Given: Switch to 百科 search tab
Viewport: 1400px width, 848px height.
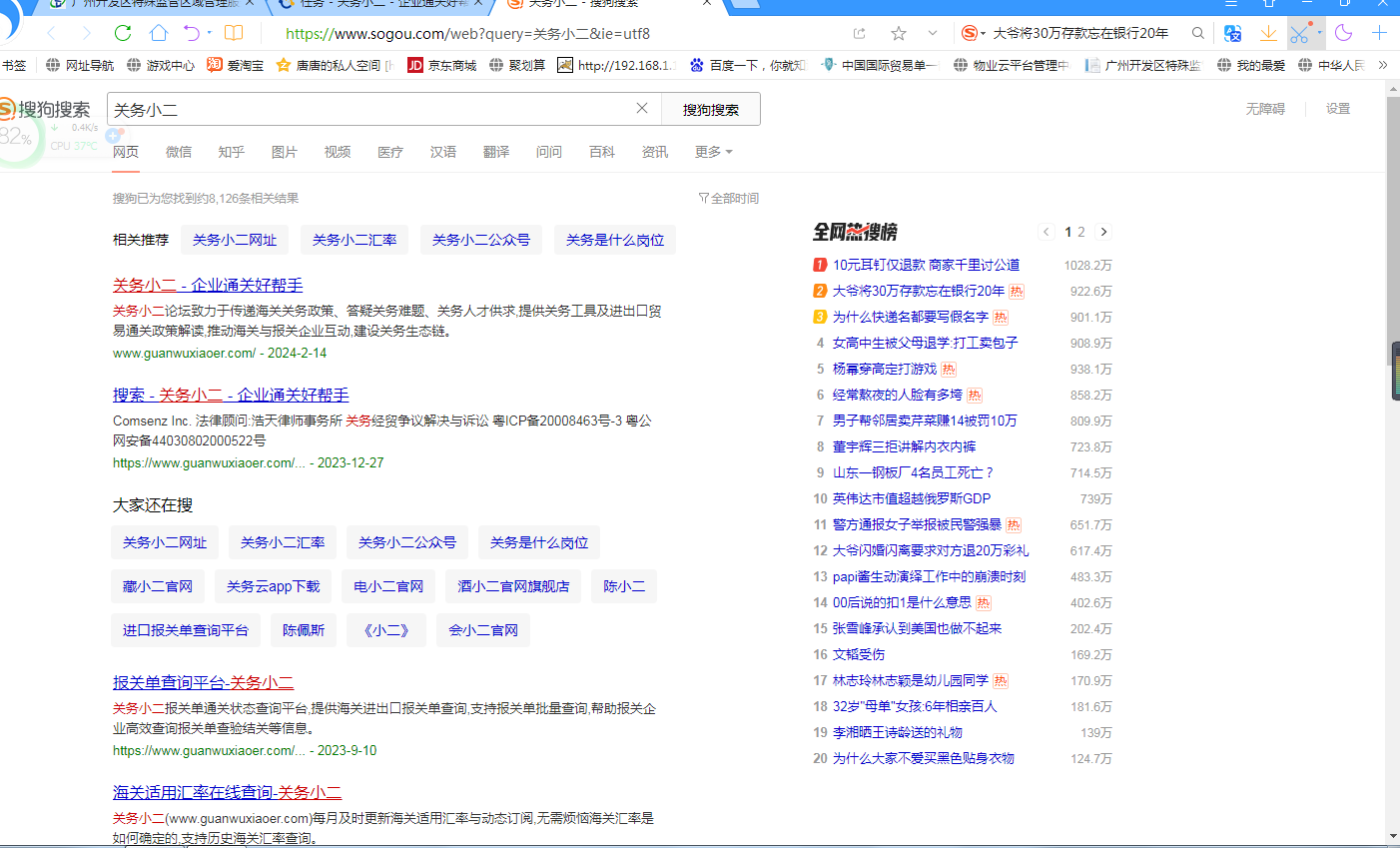Looking at the screenshot, I should pyautogui.click(x=602, y=152).
